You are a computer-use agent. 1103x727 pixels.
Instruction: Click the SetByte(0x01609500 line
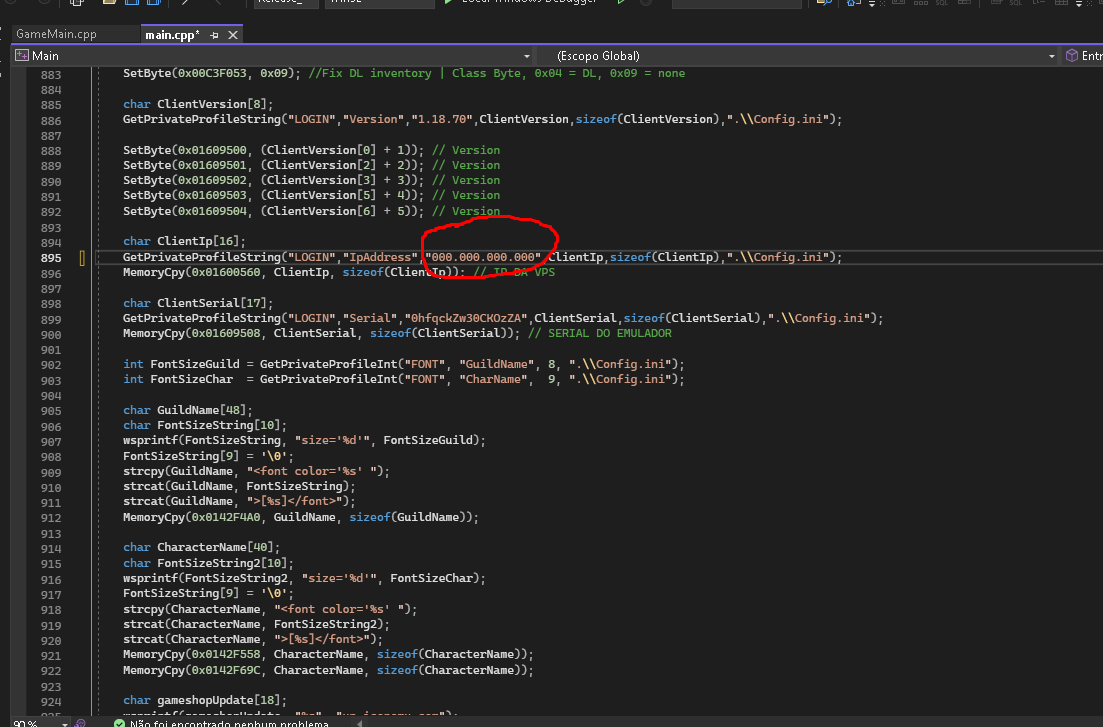[x=312, y=150]
